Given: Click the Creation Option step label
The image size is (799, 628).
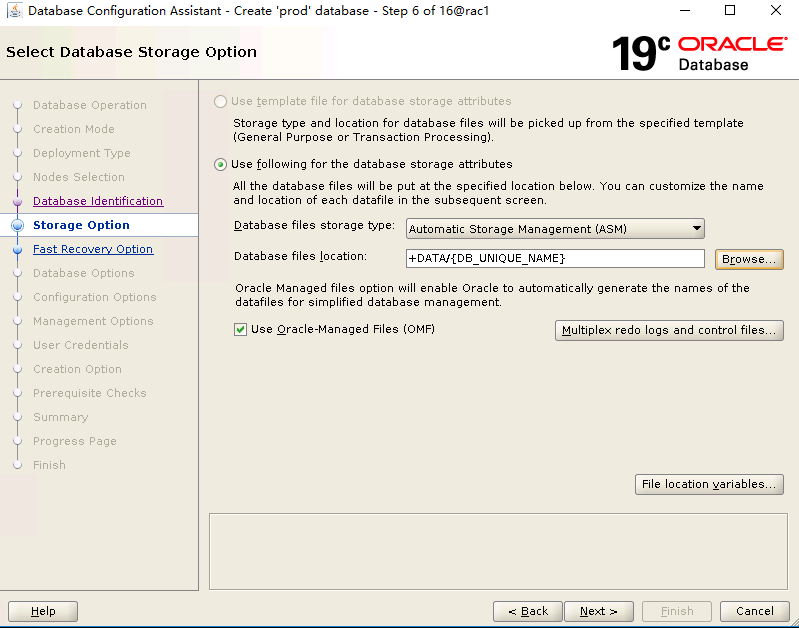Looking at the screenshot, I should [77, 369].
